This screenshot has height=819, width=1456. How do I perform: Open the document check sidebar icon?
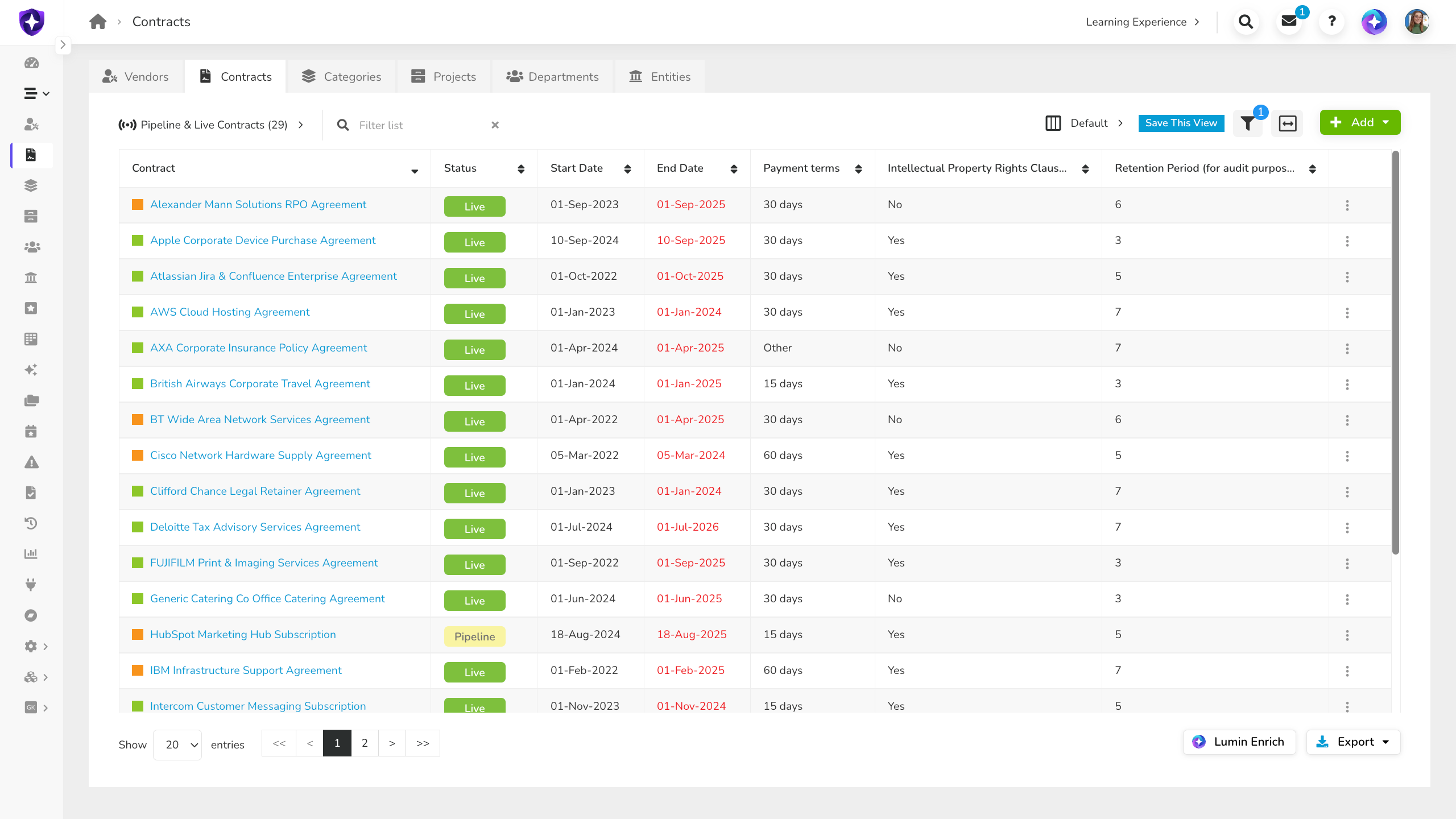click(x=31, y=493)
